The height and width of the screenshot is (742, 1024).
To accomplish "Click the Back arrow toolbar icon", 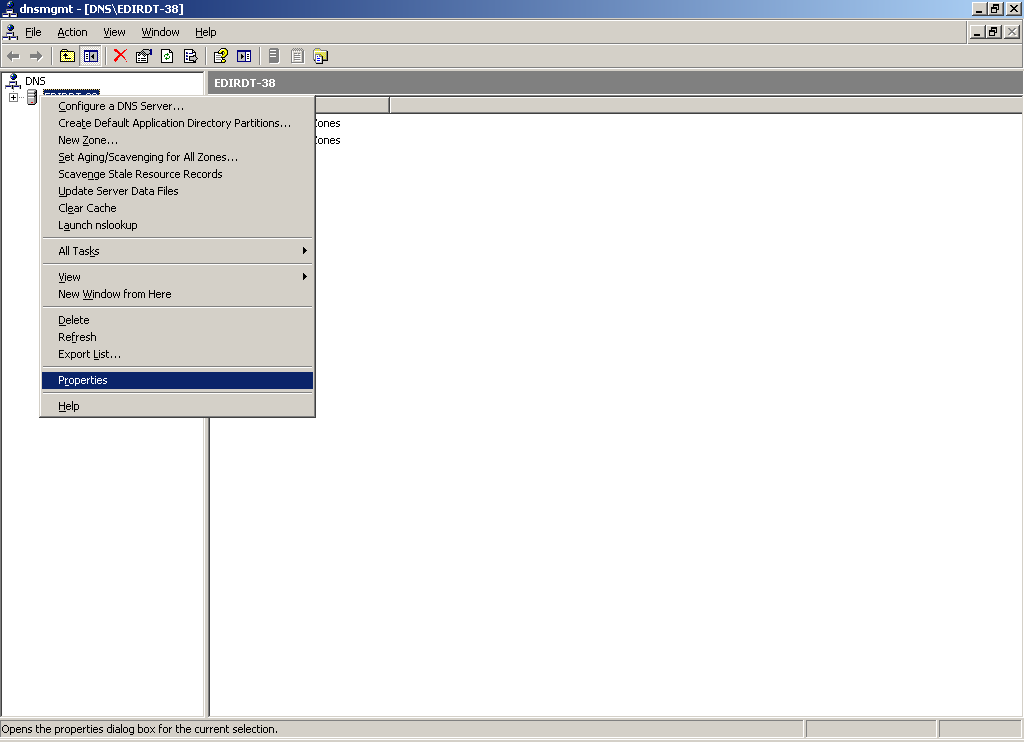I will coord(13,56).
